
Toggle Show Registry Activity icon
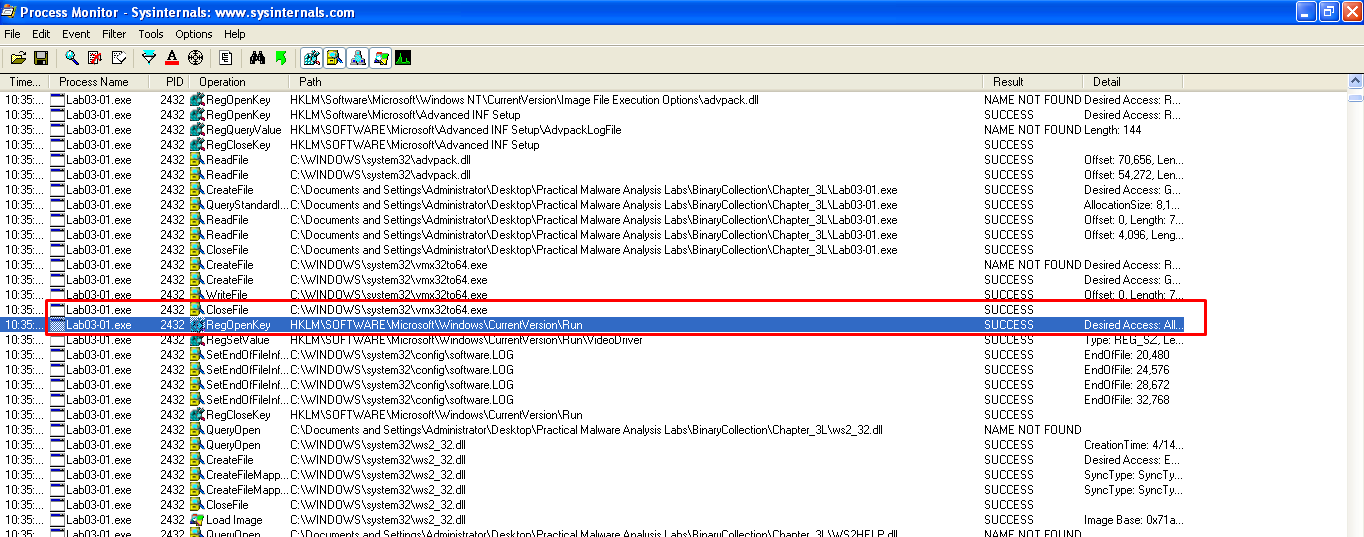pos(311,58)
